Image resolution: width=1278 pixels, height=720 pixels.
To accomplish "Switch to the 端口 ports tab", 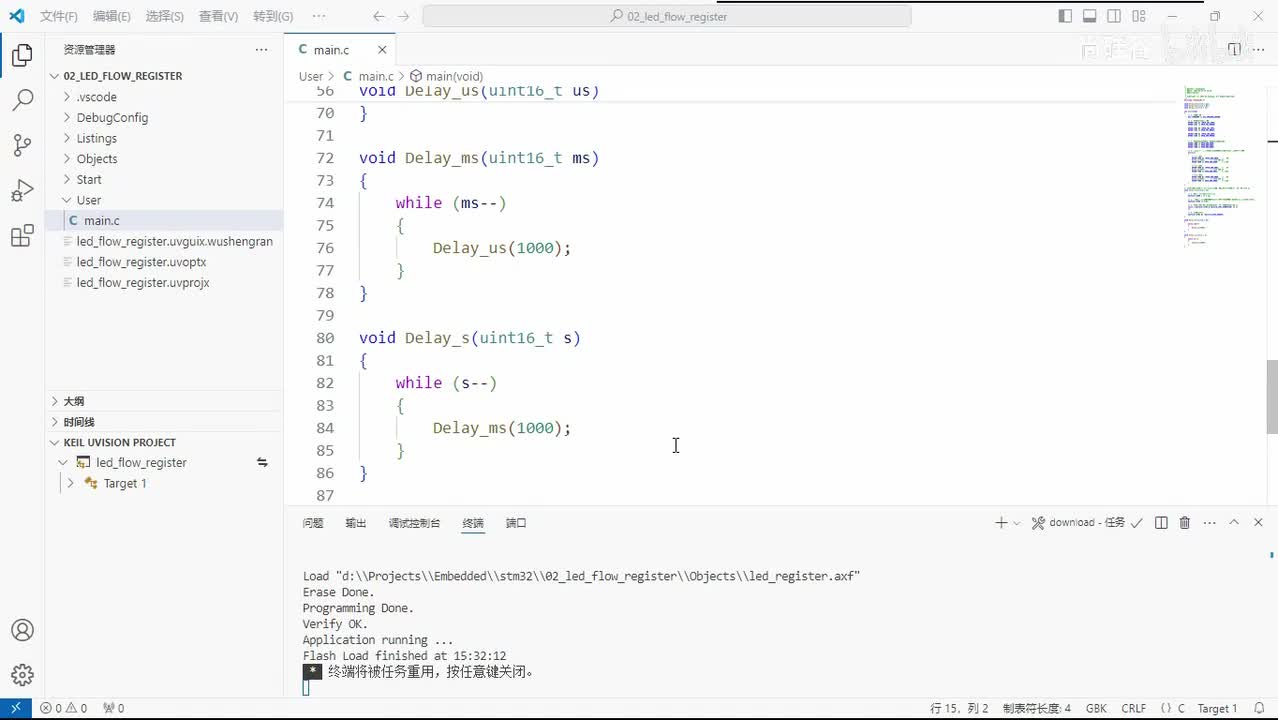I will (x=516, y=523).
